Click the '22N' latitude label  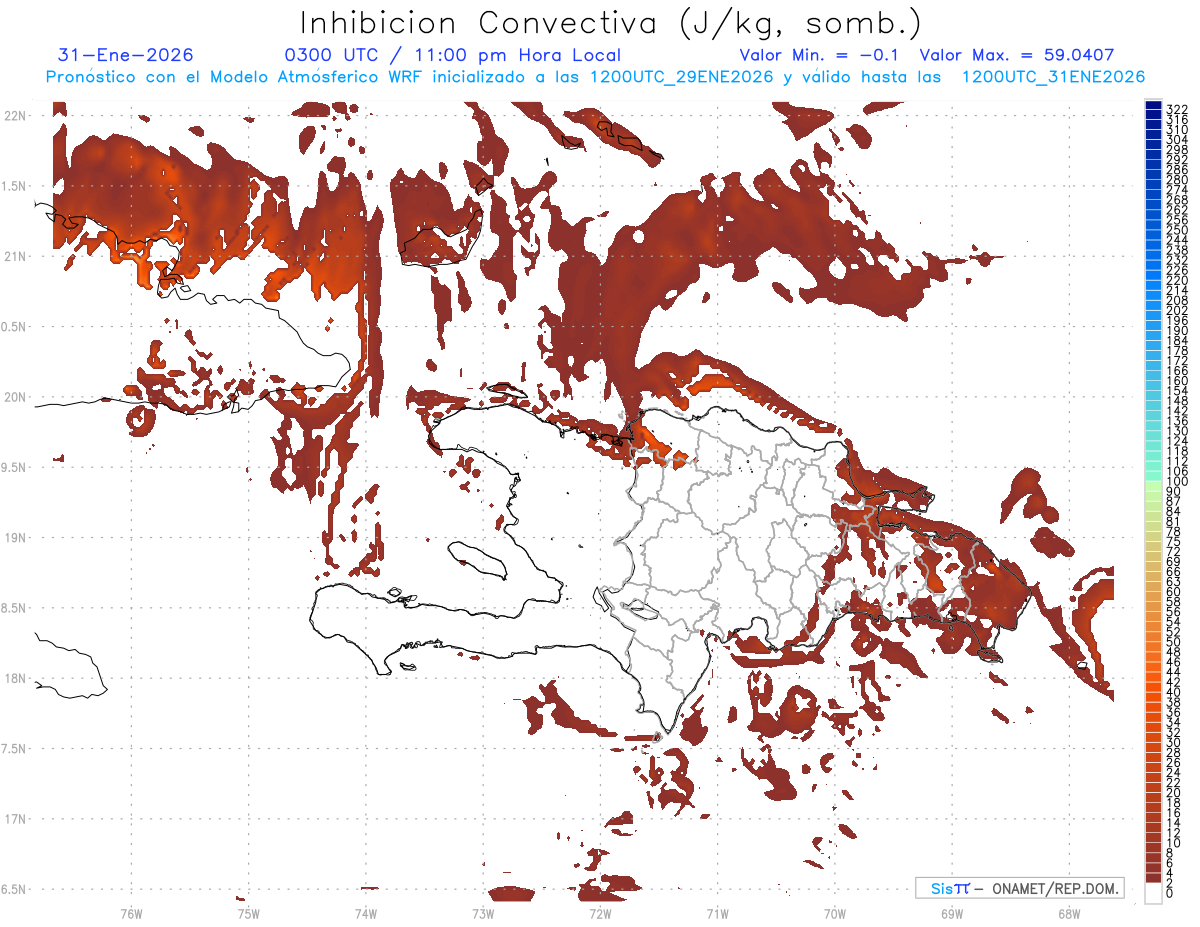pyautogui.click(x=14, y=115)
